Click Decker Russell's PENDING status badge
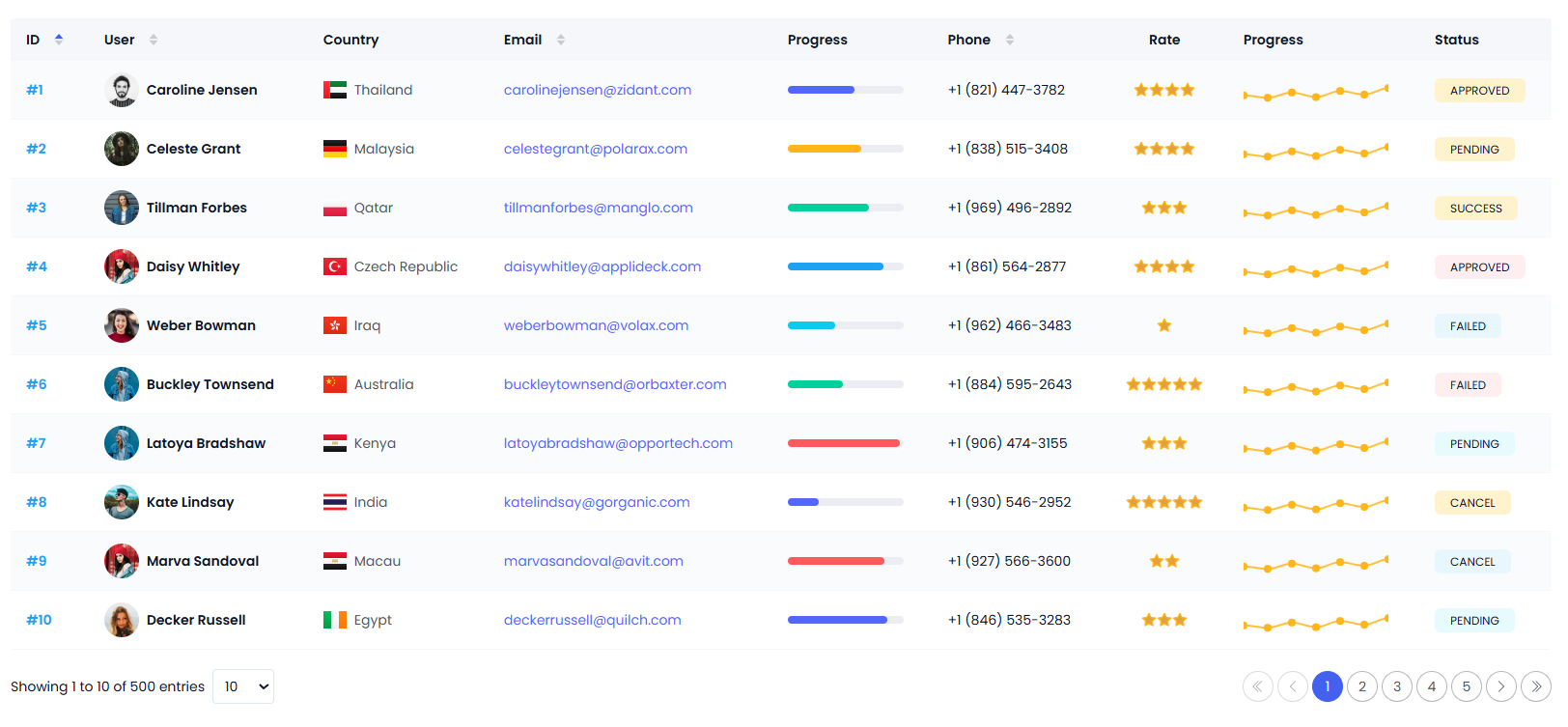Image resolution: width=1568 pixels, height=727 pixels. (x=1474, y=620)
